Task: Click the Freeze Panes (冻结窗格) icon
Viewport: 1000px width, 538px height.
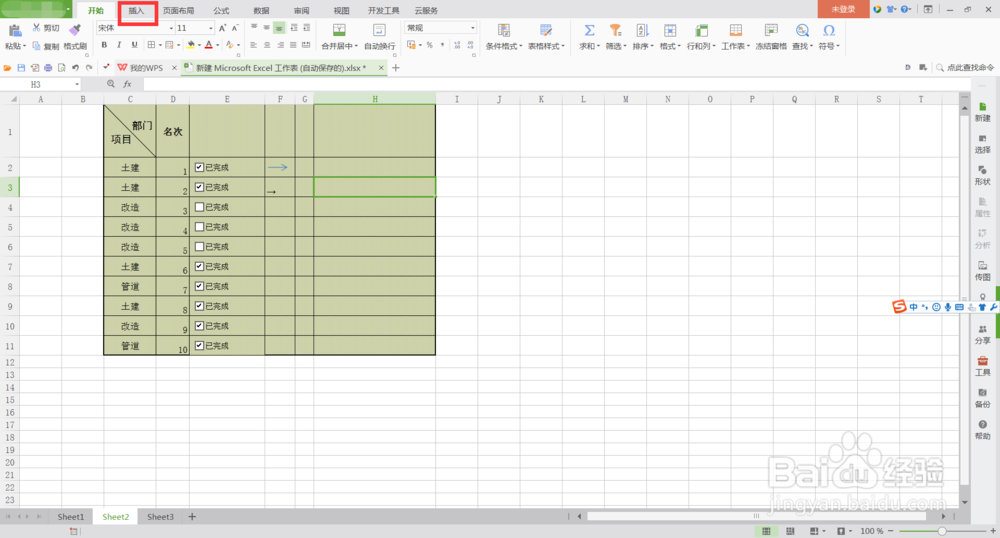Action: [x=771, y=30]
